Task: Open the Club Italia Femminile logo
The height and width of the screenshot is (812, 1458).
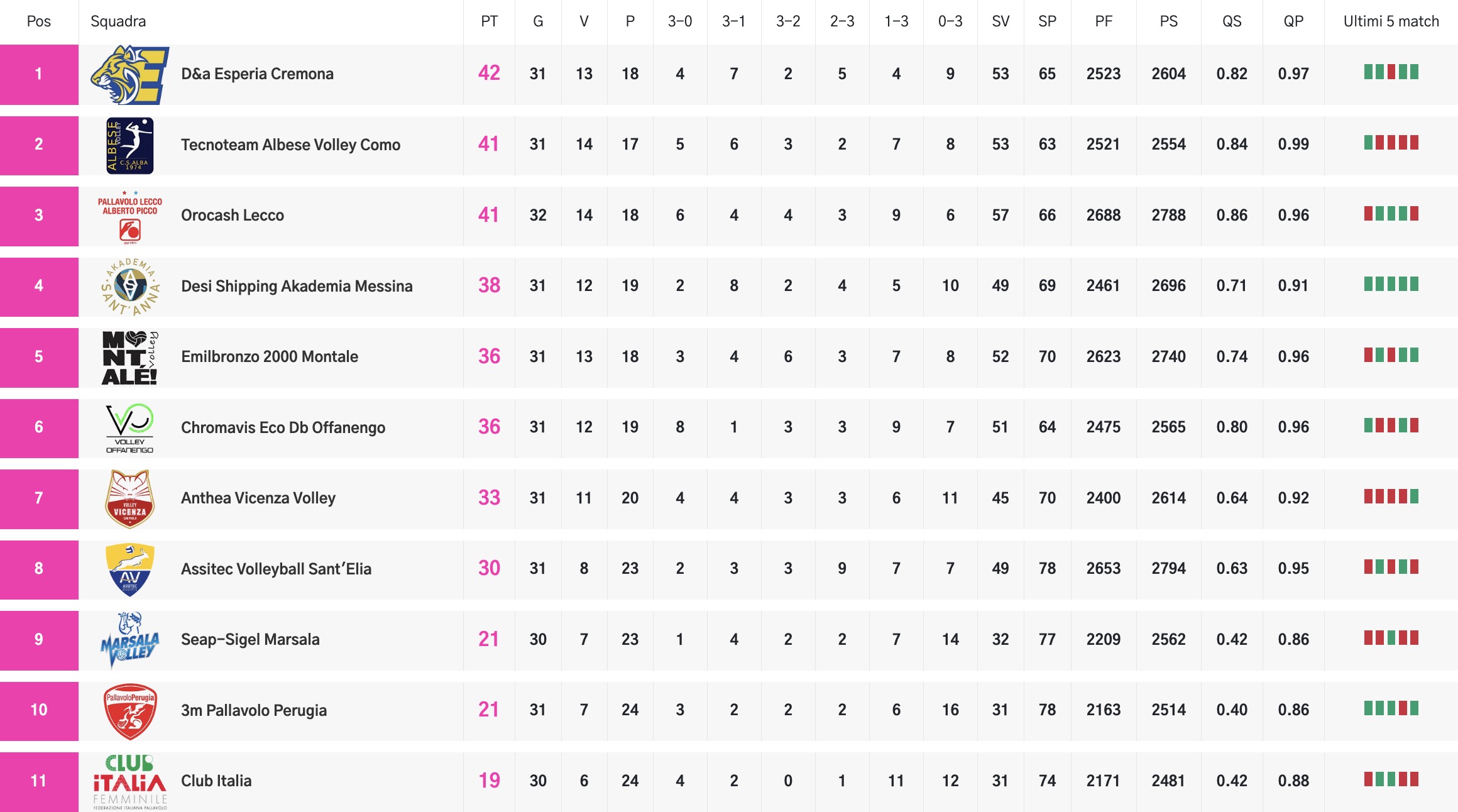Action: tap(129, 781)
